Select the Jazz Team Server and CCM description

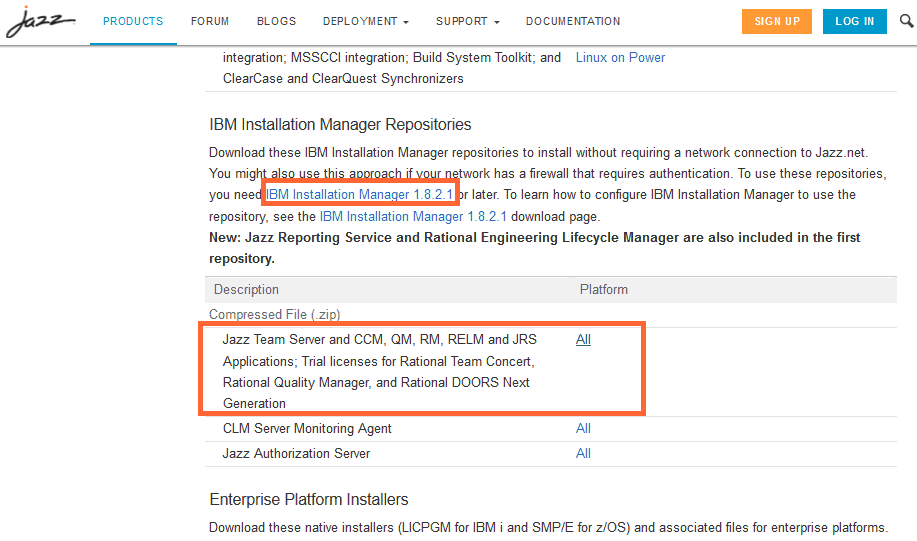(x=380, y=371)
